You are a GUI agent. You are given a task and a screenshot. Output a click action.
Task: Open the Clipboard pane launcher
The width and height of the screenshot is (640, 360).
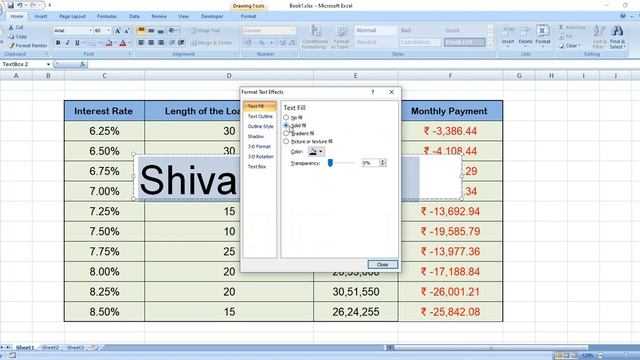coord(46,54)
